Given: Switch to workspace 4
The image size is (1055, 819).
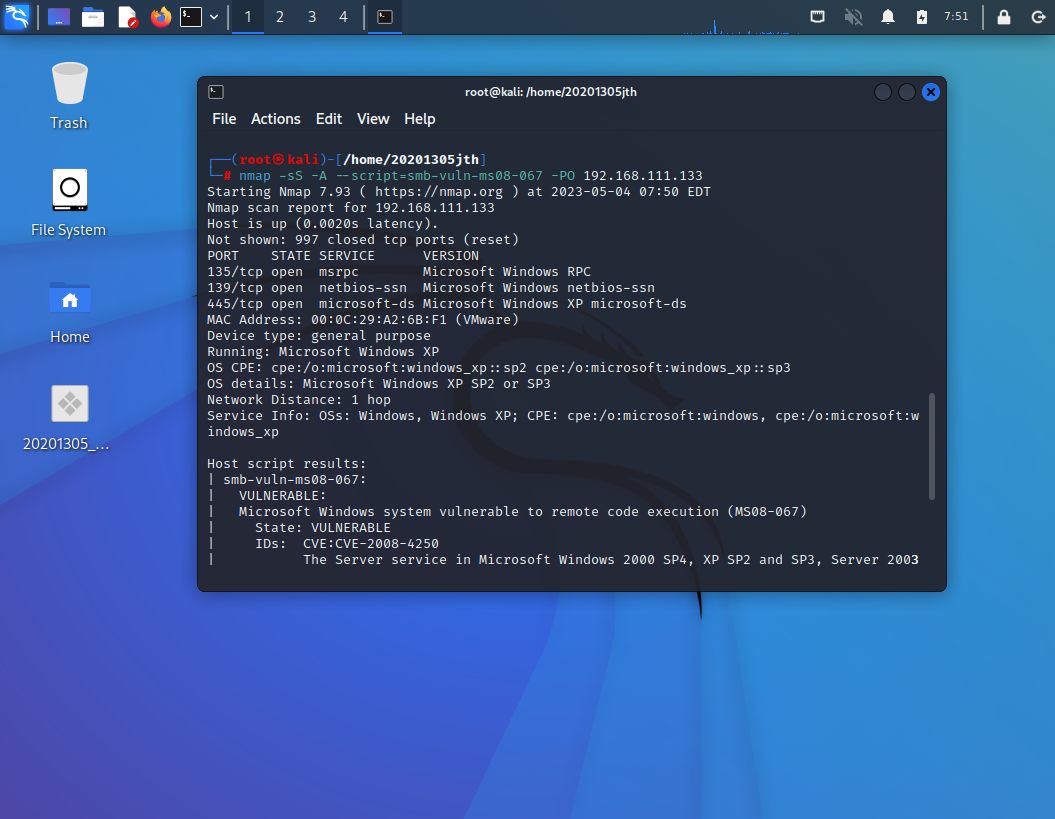Looking at the screenshot, I should pos(344,17).
